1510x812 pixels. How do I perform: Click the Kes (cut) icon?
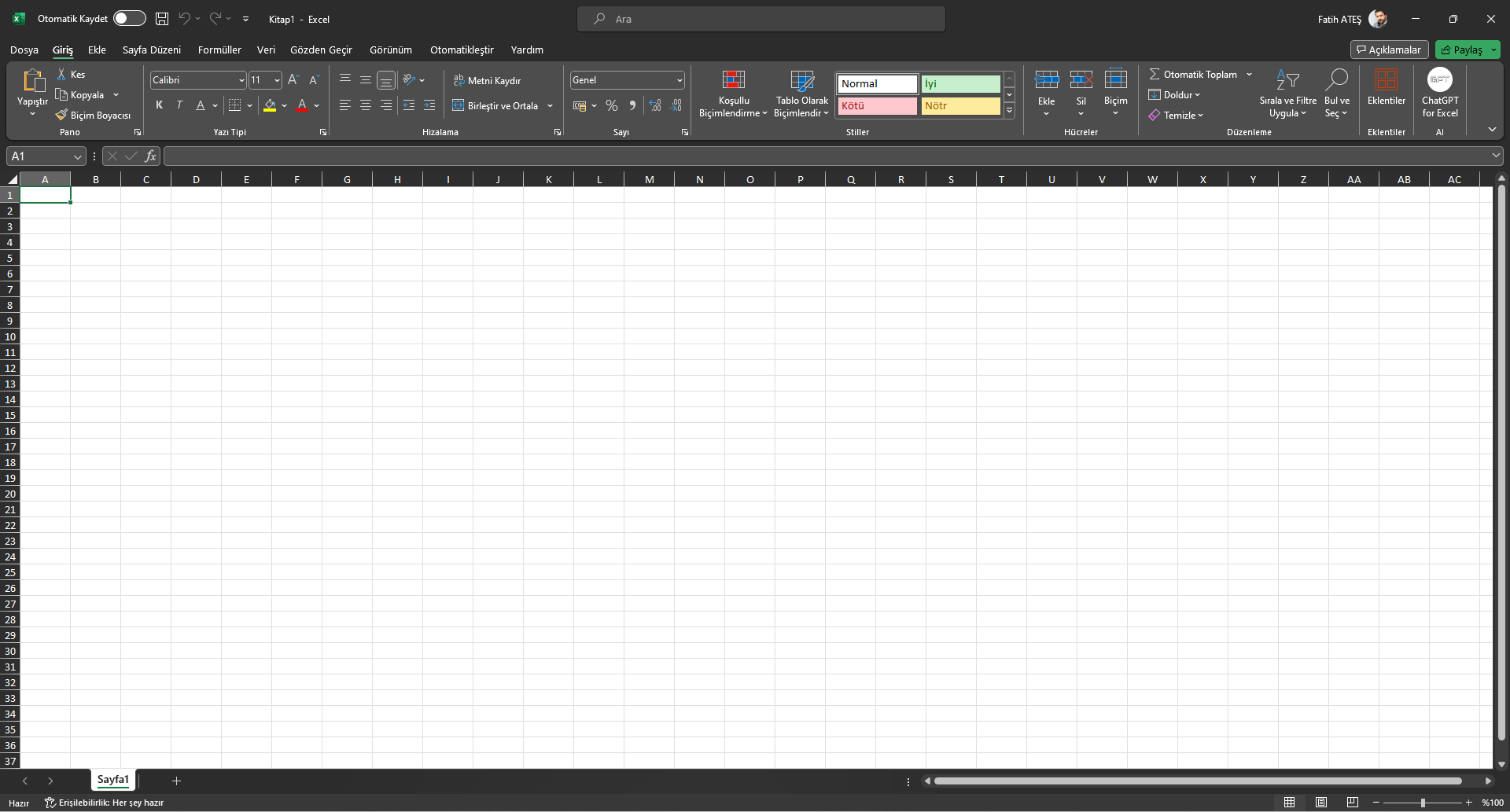click(x=62, y=73)
